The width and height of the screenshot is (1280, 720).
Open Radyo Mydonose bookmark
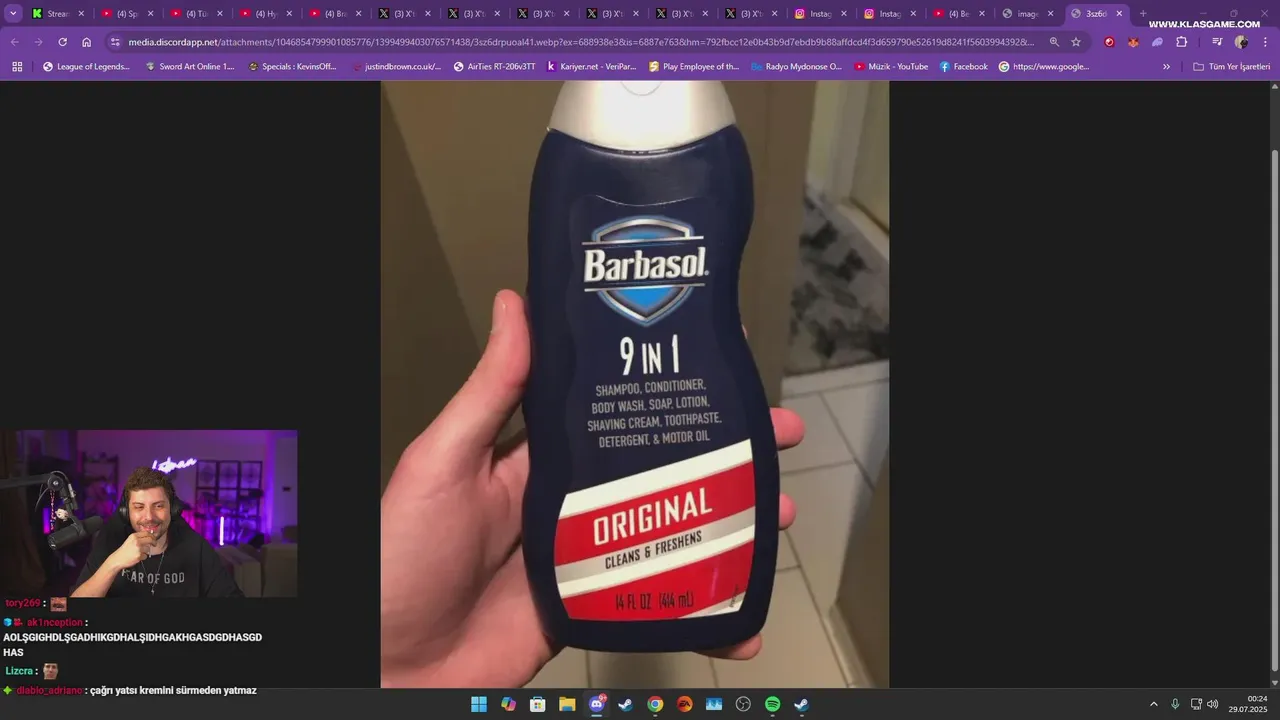click(796, 67)
